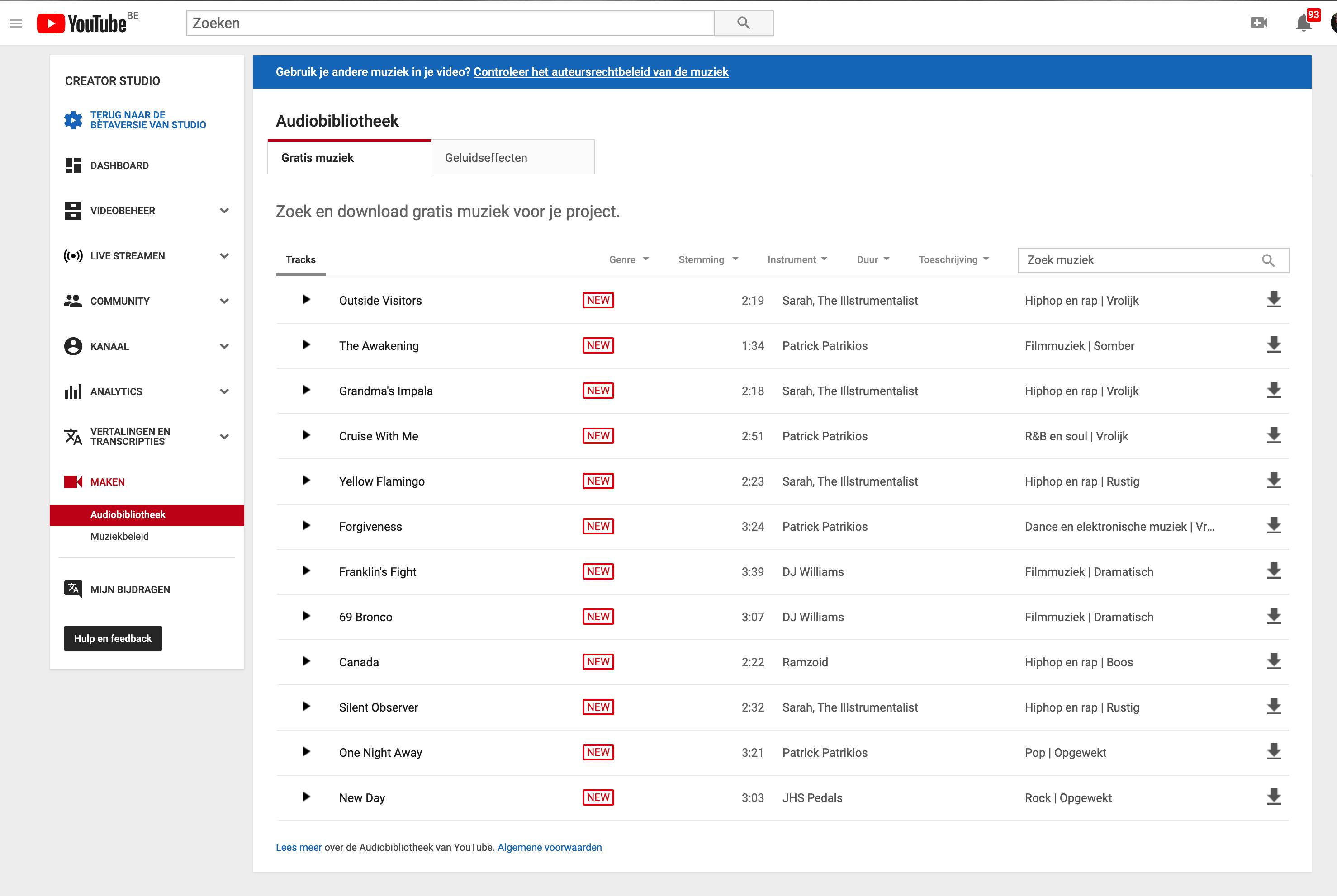Viewport: 1337px width, 896px height.
Task: Open the hamburger guide menu
Action: 16,24
